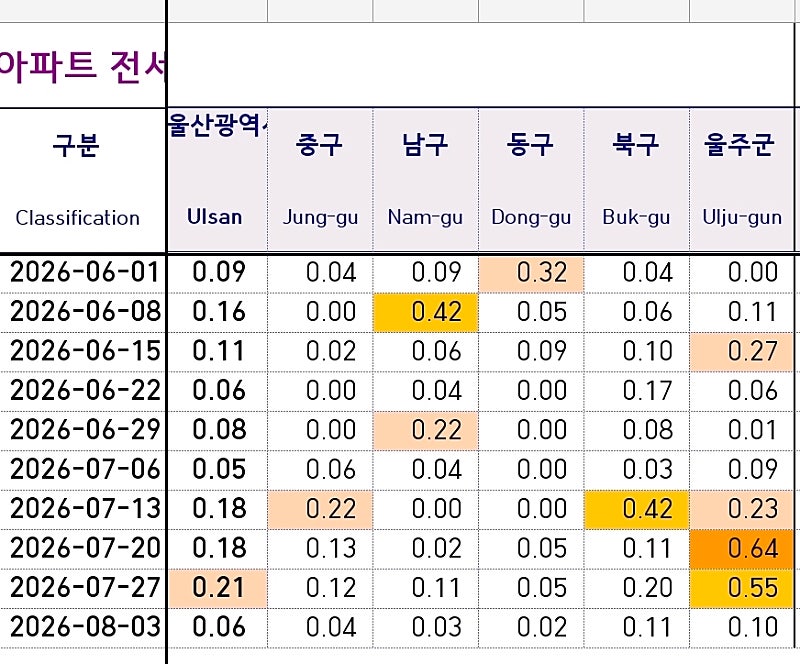Select Buk-gu value 0.17 for 2026-06-22
800x664 pixels.
(x=637, y=391)
